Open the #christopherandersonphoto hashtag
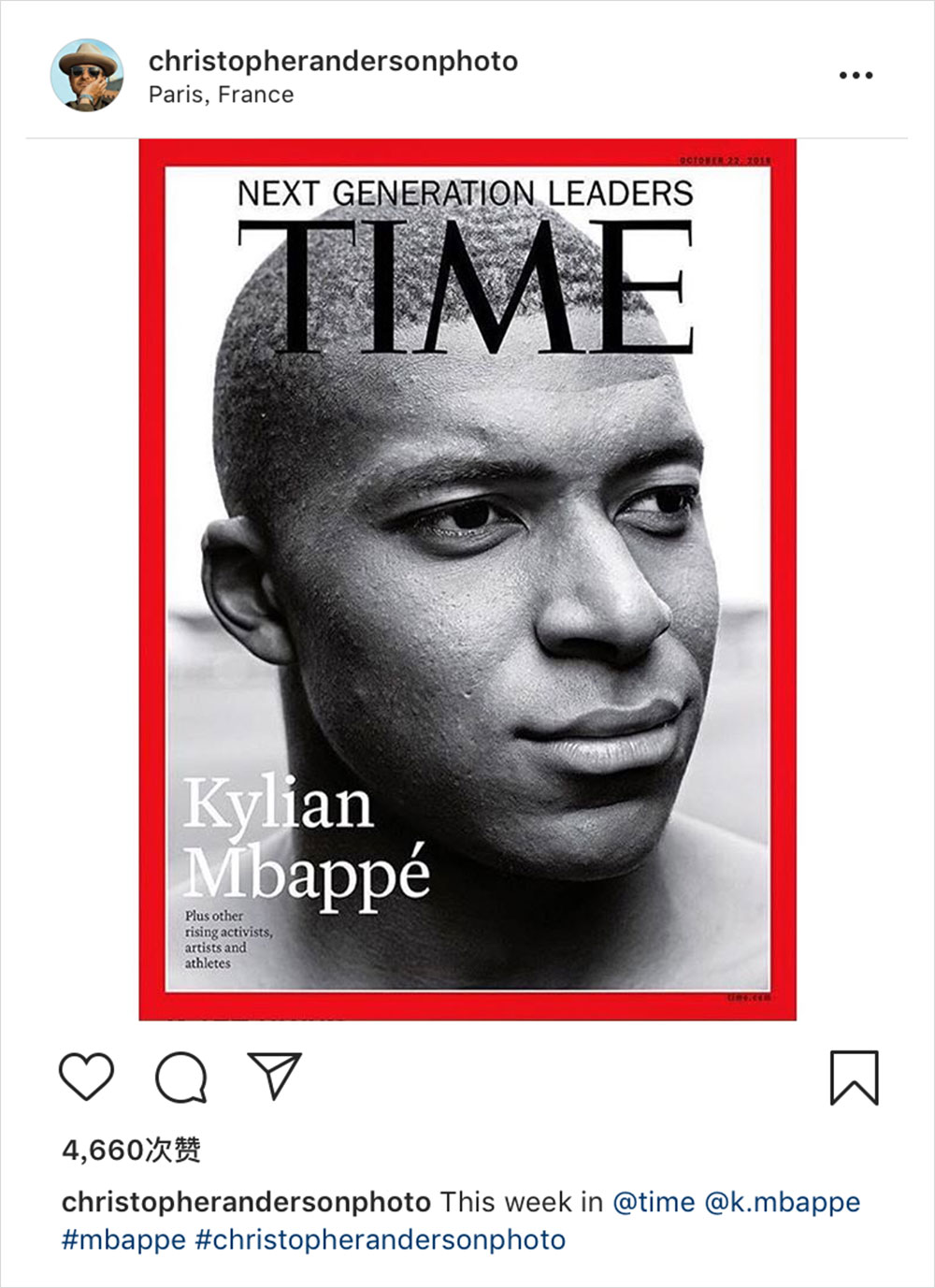Viewport: 935px width, 1288px height. pos(381,1240)
